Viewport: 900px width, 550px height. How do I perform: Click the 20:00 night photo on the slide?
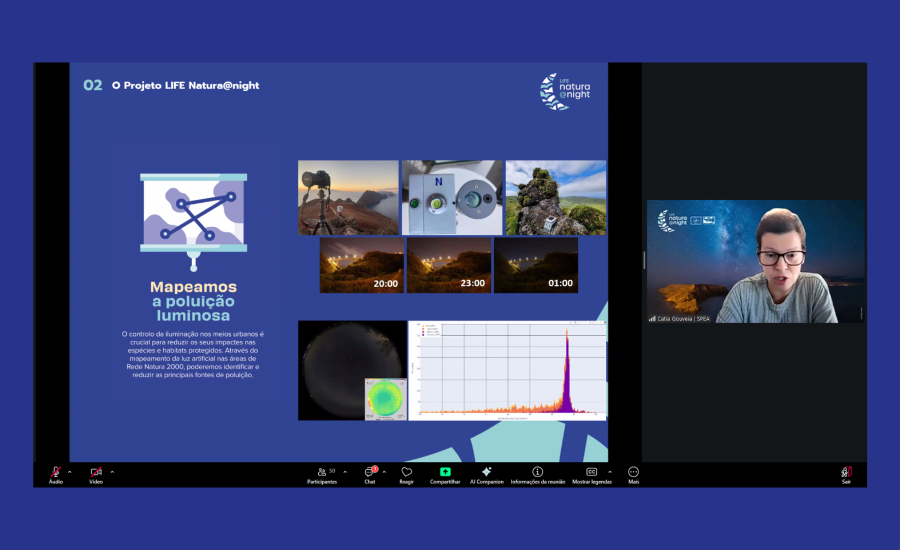[361, 265]
